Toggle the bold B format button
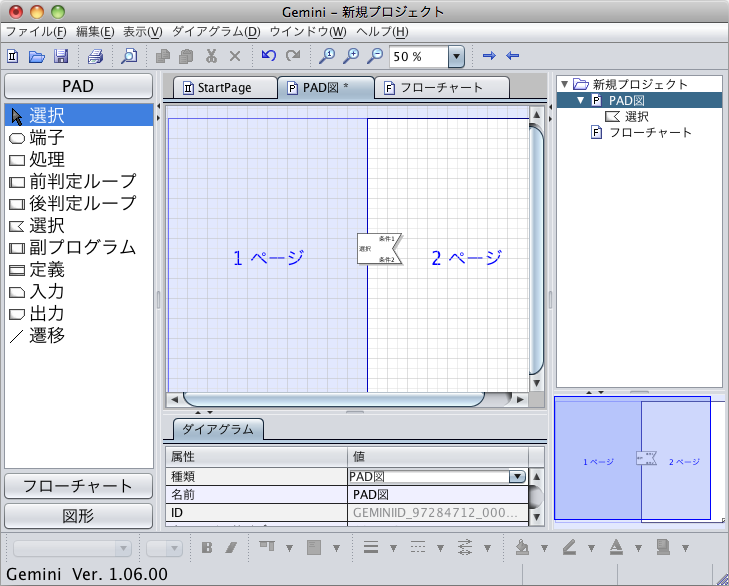Screen dimensions: 729x586 [x=207, y=547]
